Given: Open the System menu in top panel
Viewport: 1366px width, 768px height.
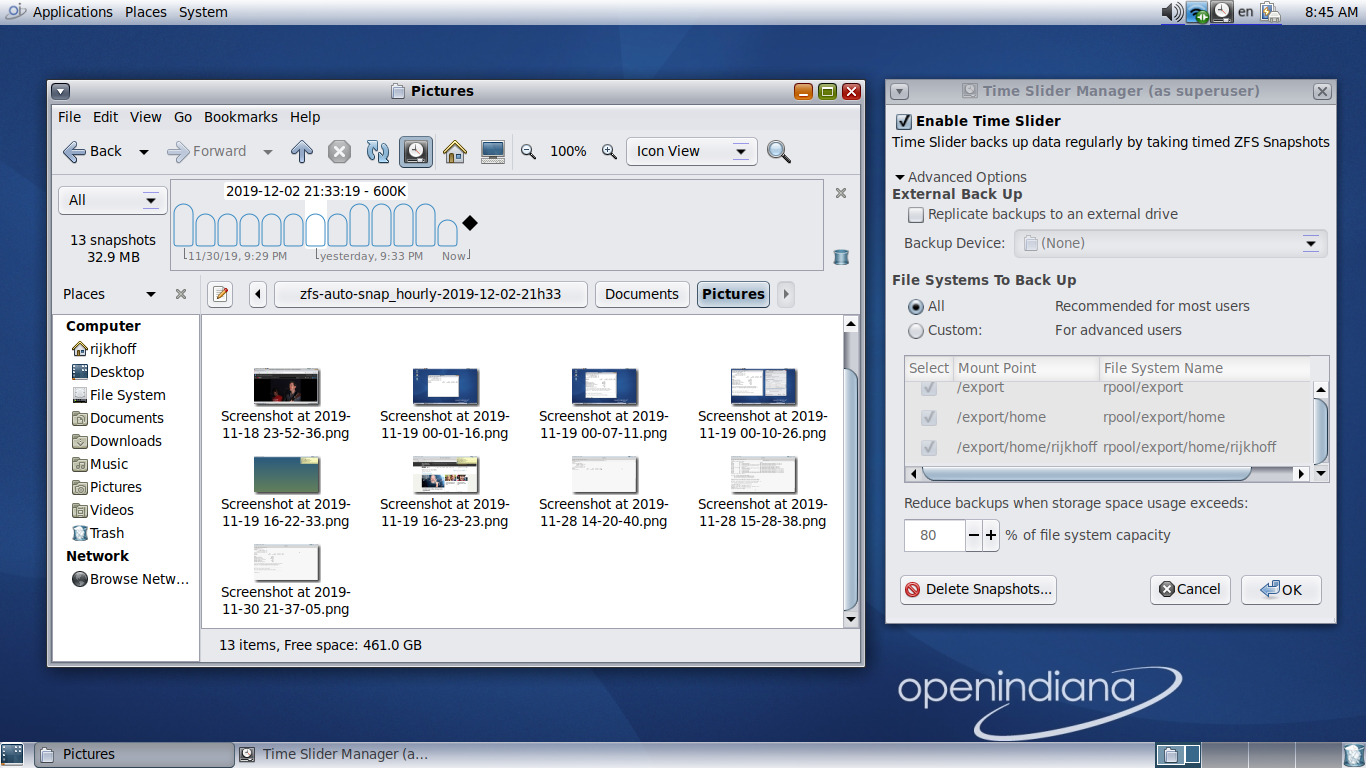Looking at the screenshot, I should click(203, 12).
